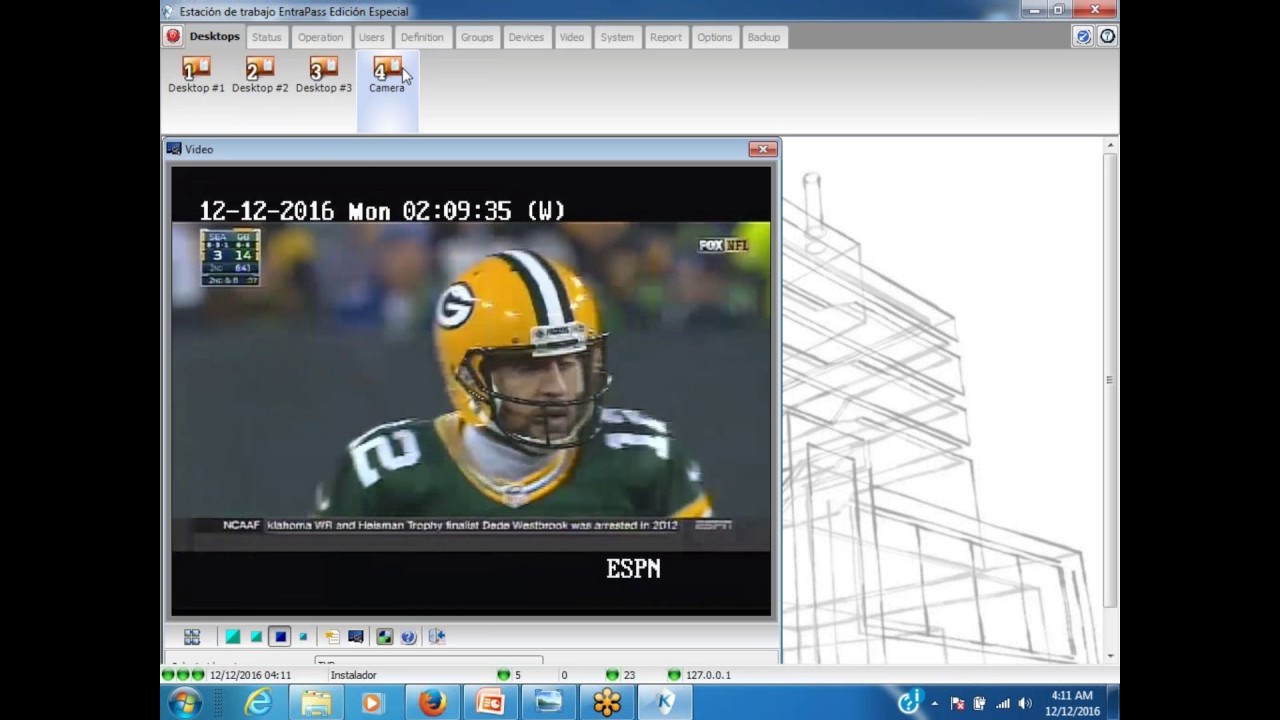1280x720 pixels.
Task: Open the Devices tab
Action: [526, 37]
